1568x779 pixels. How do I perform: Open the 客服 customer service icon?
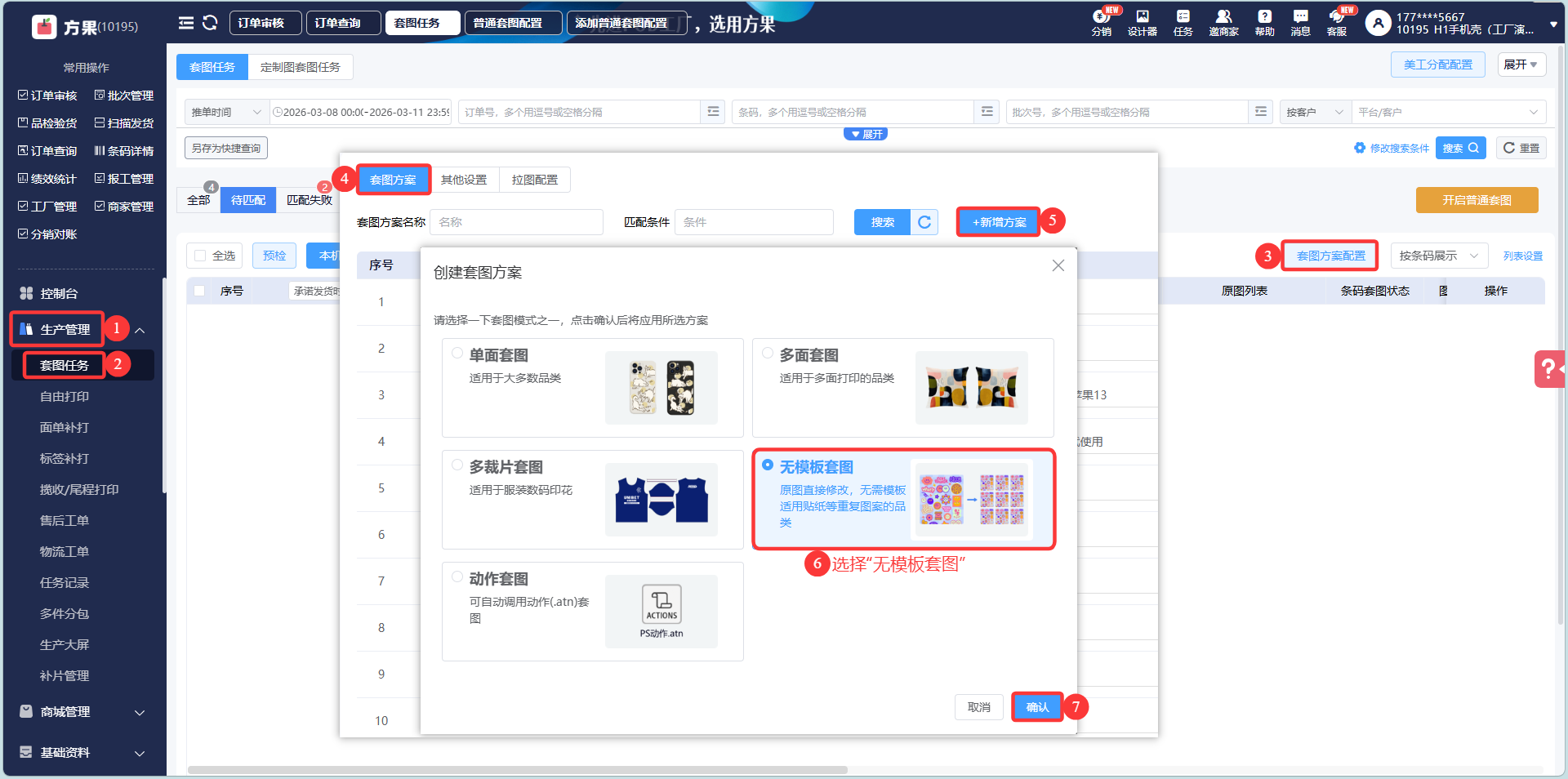coord(1337,23)
